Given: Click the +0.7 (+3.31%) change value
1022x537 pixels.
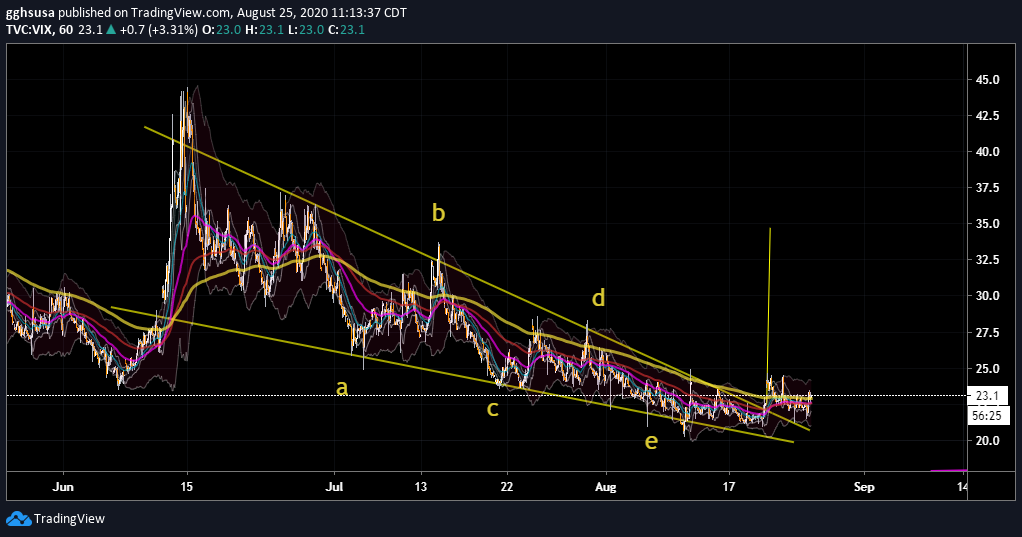Looking at the screenshot, I should [x=159, y=29].
